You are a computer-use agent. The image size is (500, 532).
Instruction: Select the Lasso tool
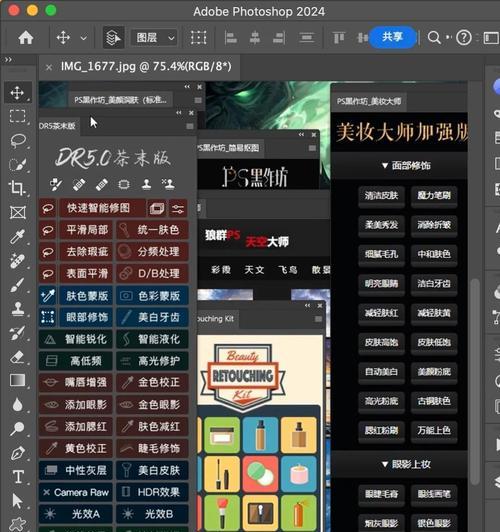(18, 140)
